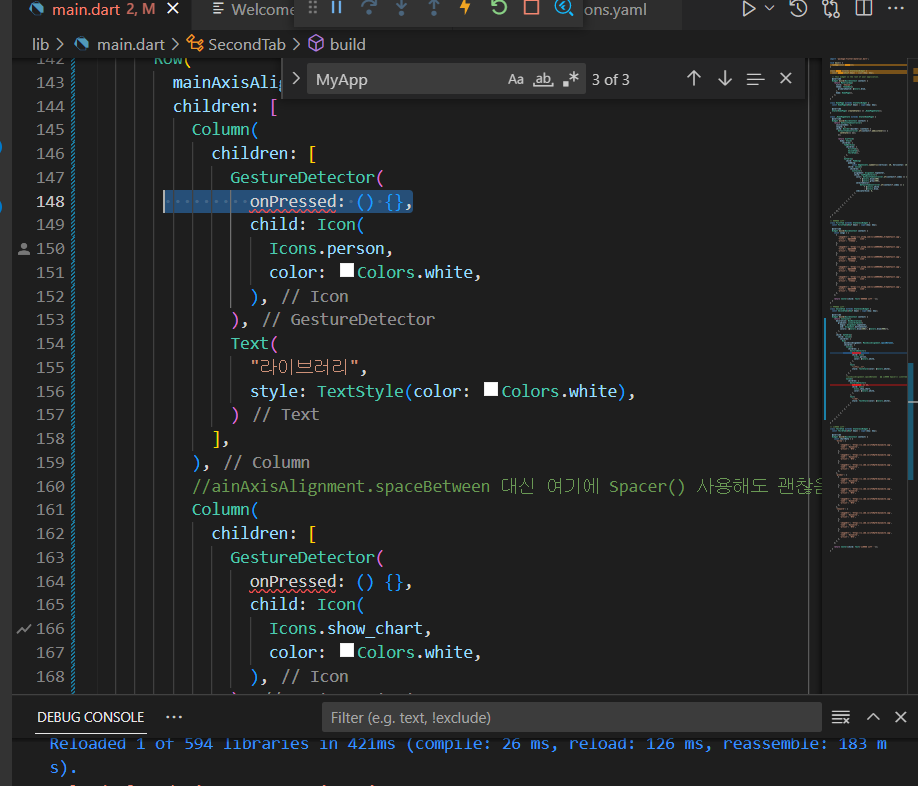Stop debugging with red square

(x=531, y=8)
